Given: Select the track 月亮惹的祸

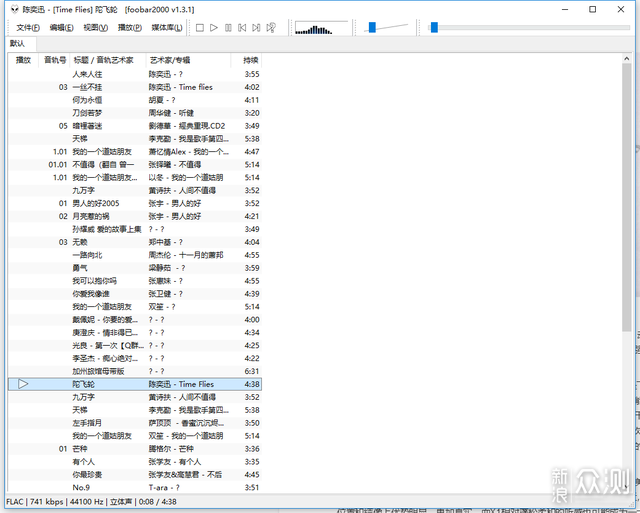Looking at the screenshot, I should tap(135, 216).
